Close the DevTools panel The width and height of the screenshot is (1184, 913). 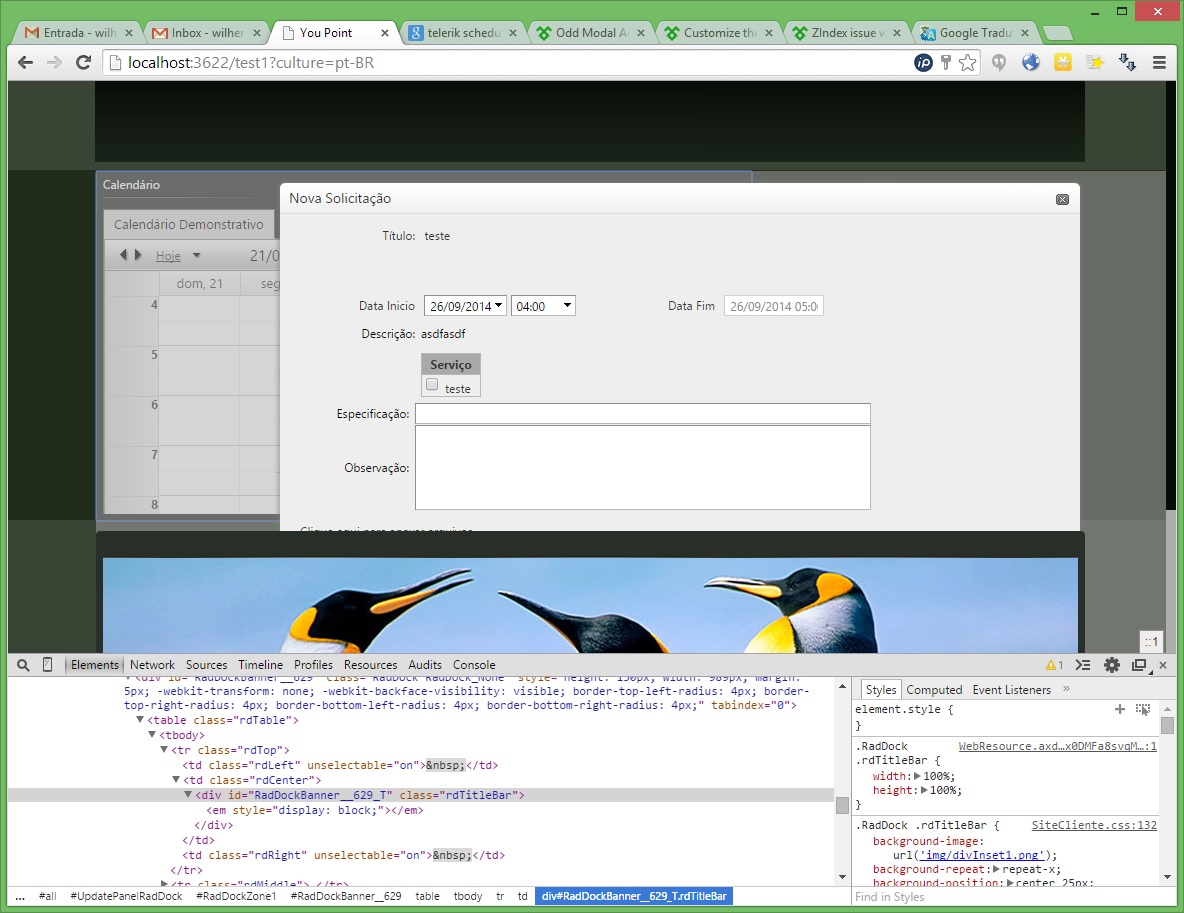1163,665
